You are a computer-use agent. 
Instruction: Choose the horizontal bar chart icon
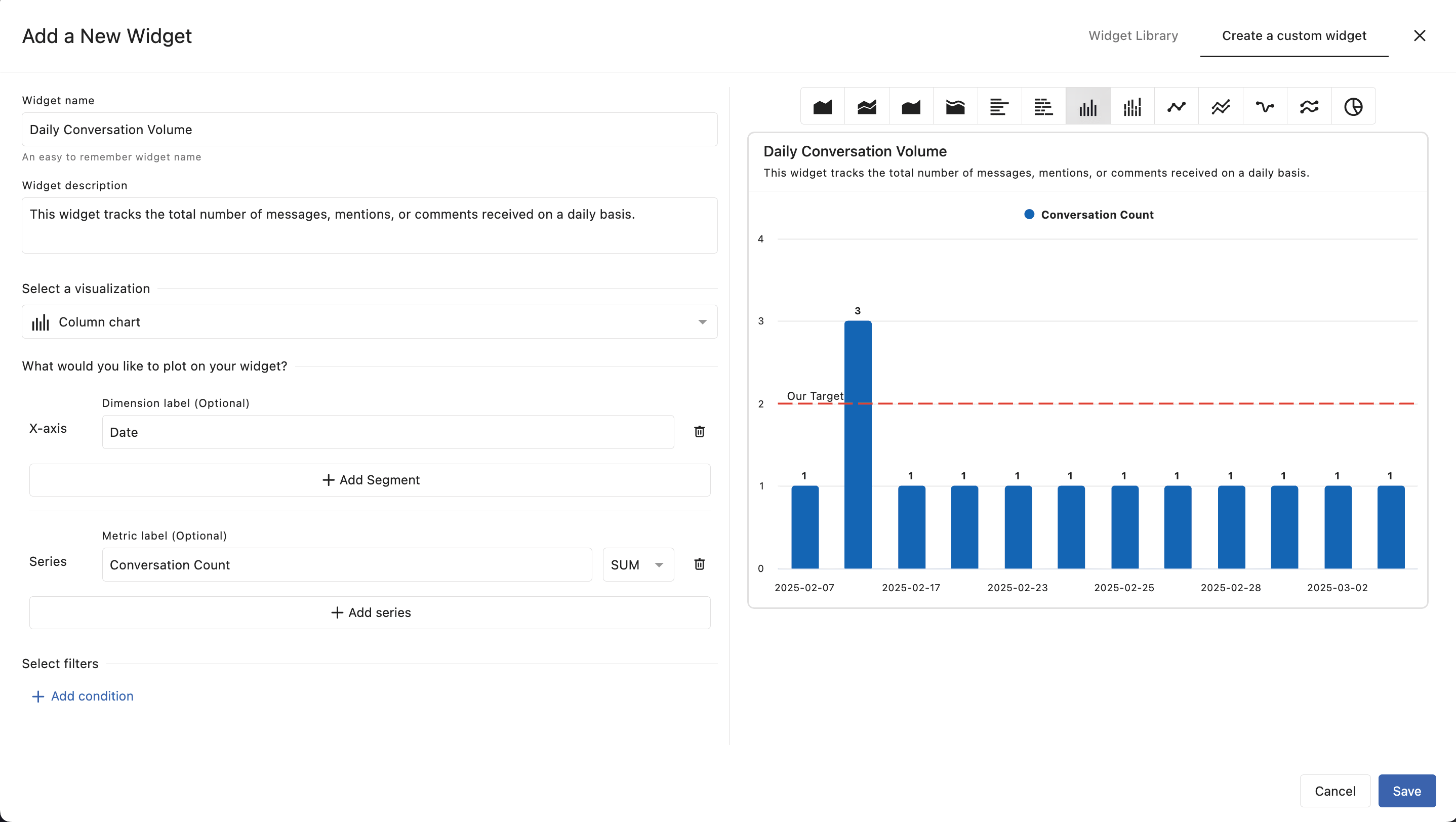tap(999, 107)
